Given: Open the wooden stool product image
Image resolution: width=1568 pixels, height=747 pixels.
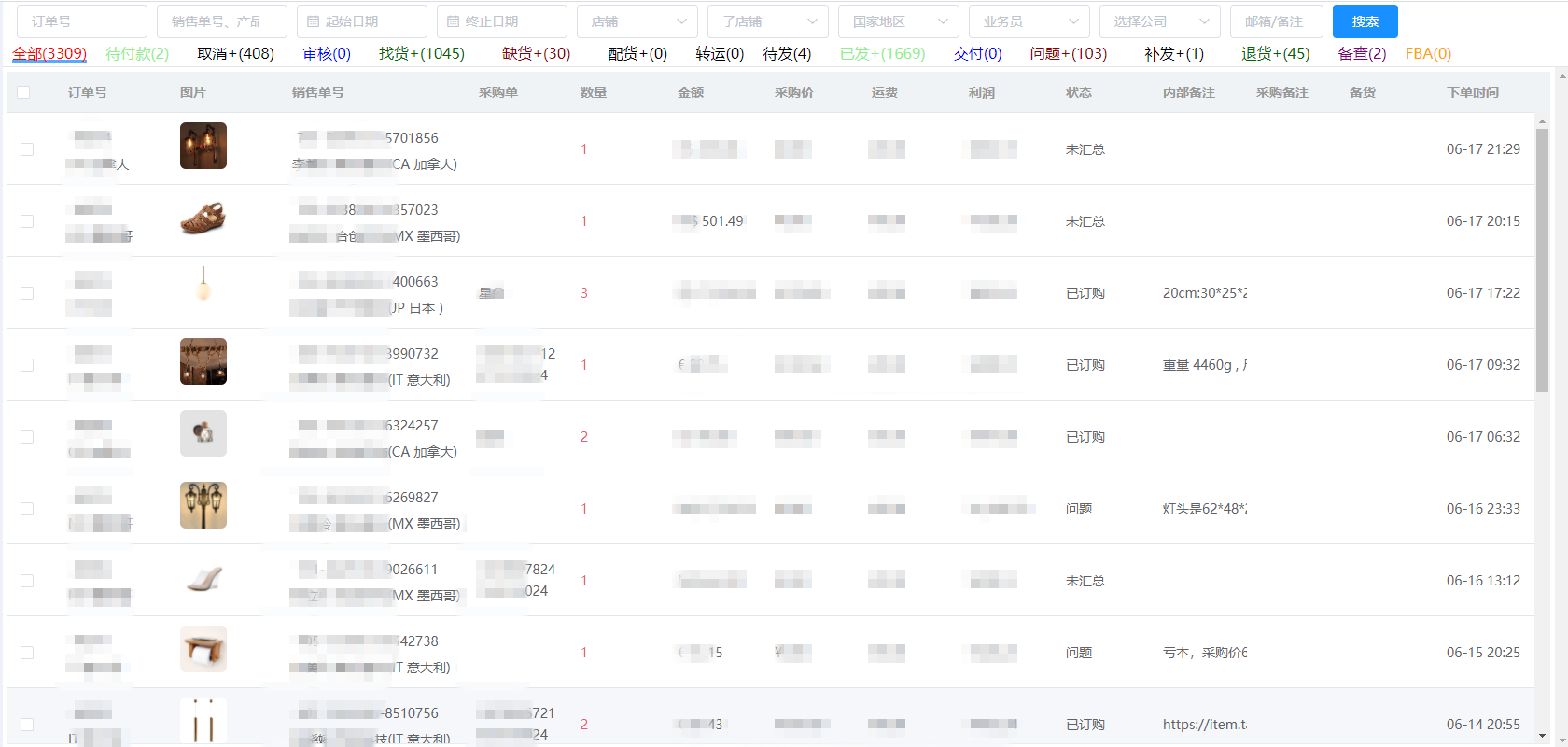Looking at the screenshot, I should coord(203,649).
